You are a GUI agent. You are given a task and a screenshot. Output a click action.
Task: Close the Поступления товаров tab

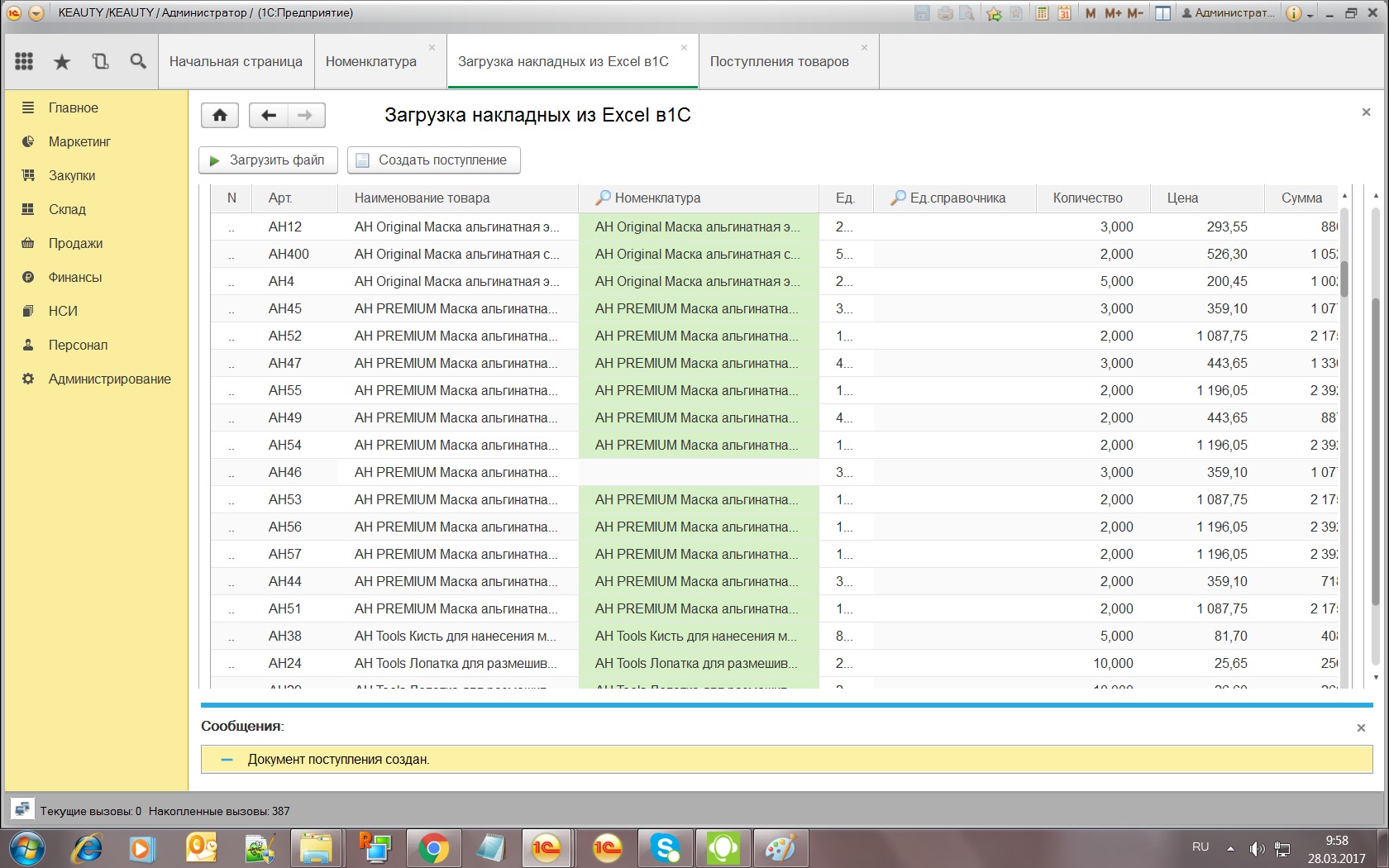(x=864, y=47)
